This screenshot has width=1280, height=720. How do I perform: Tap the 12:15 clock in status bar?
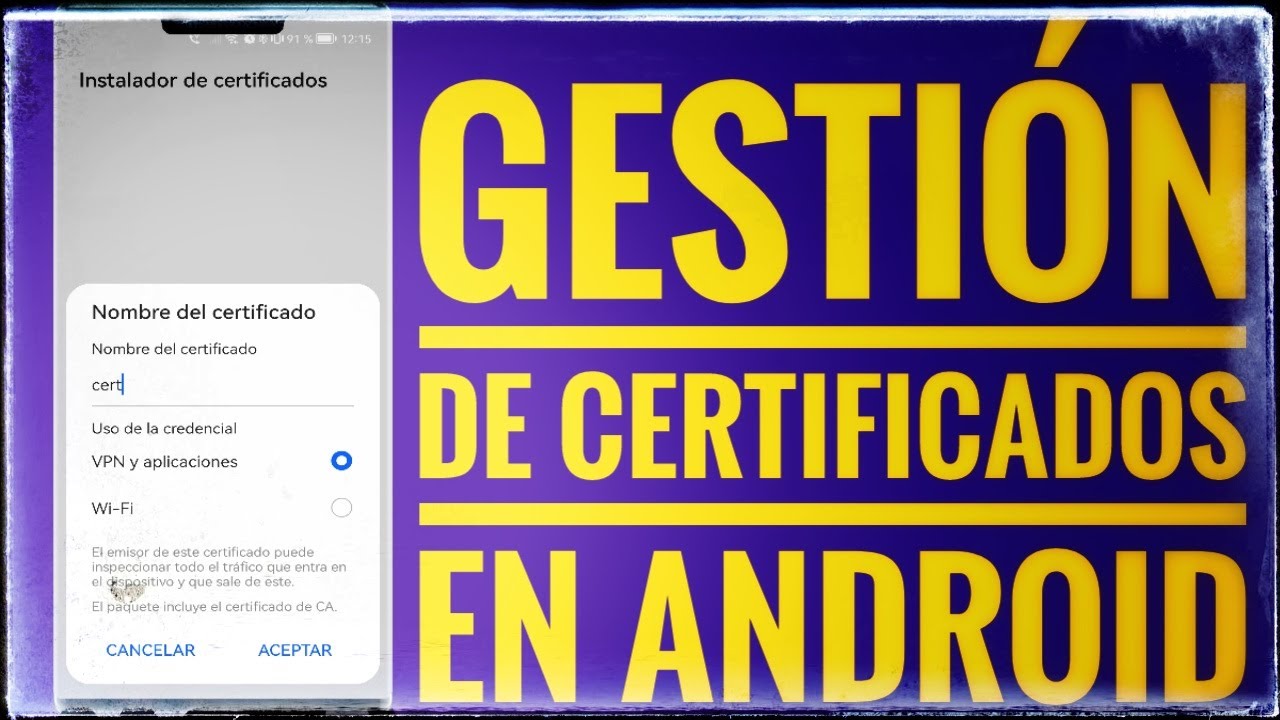(356, 39)
